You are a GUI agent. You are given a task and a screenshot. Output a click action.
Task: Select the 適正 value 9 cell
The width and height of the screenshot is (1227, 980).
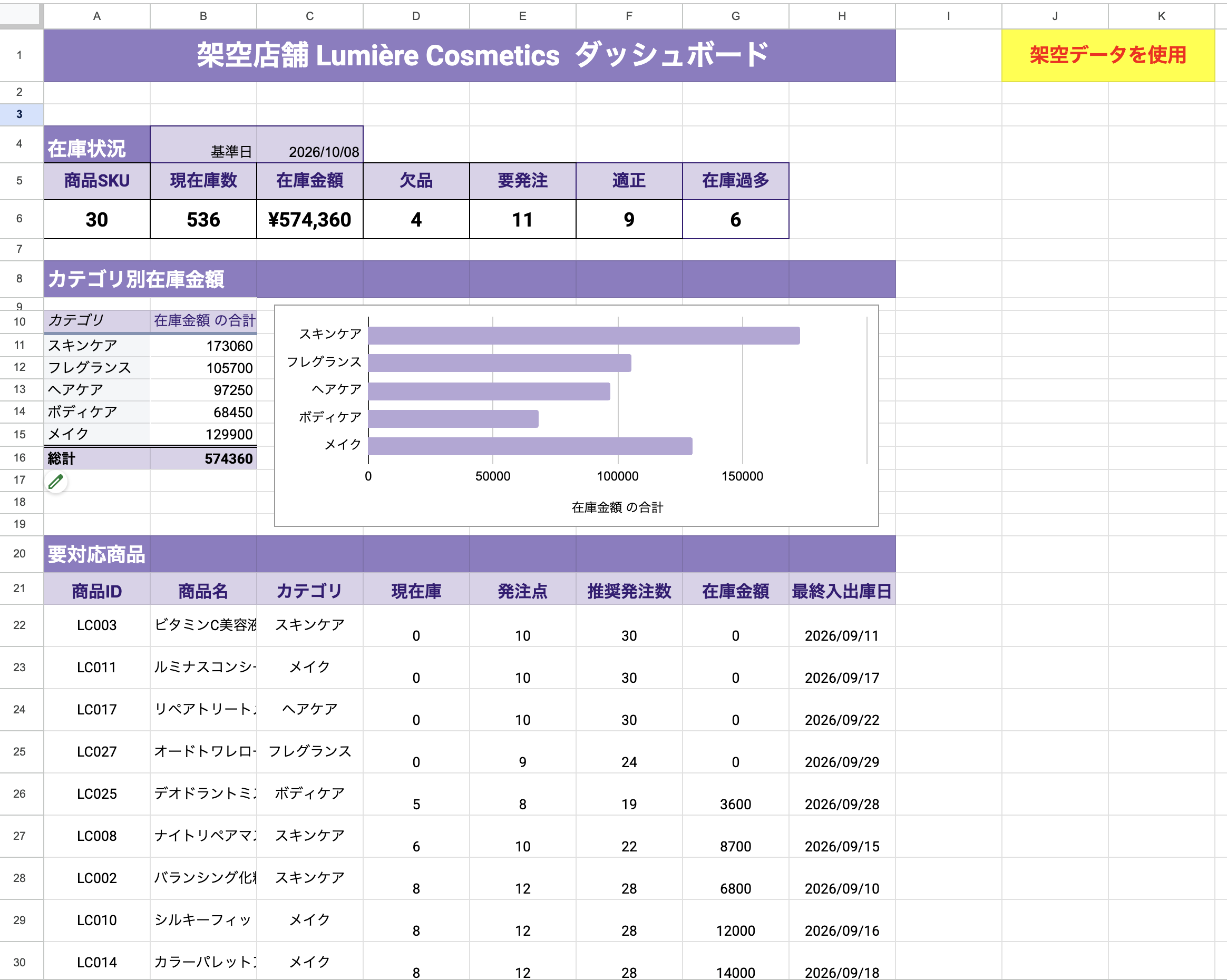point(629,219)
